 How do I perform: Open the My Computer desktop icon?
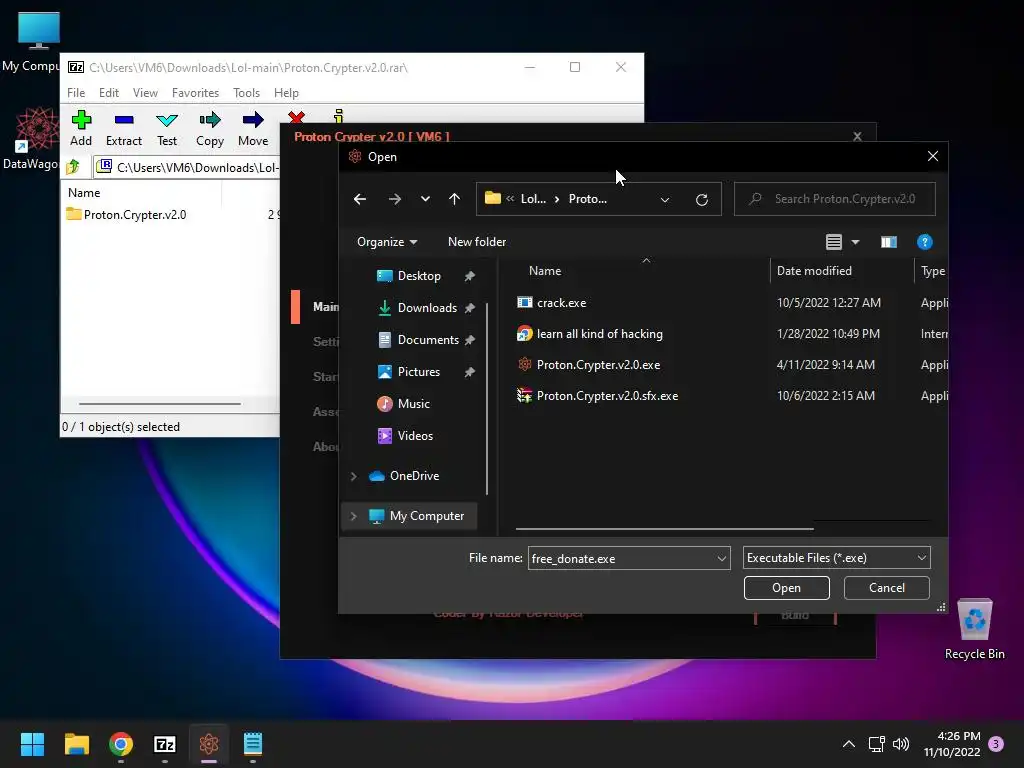(x=38, y=41)
